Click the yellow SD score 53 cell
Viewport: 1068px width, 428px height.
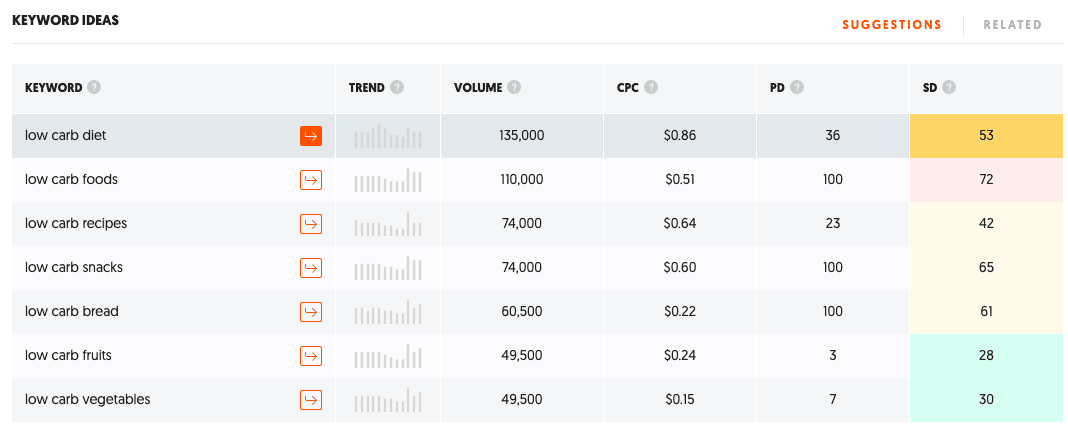point(986,136)
